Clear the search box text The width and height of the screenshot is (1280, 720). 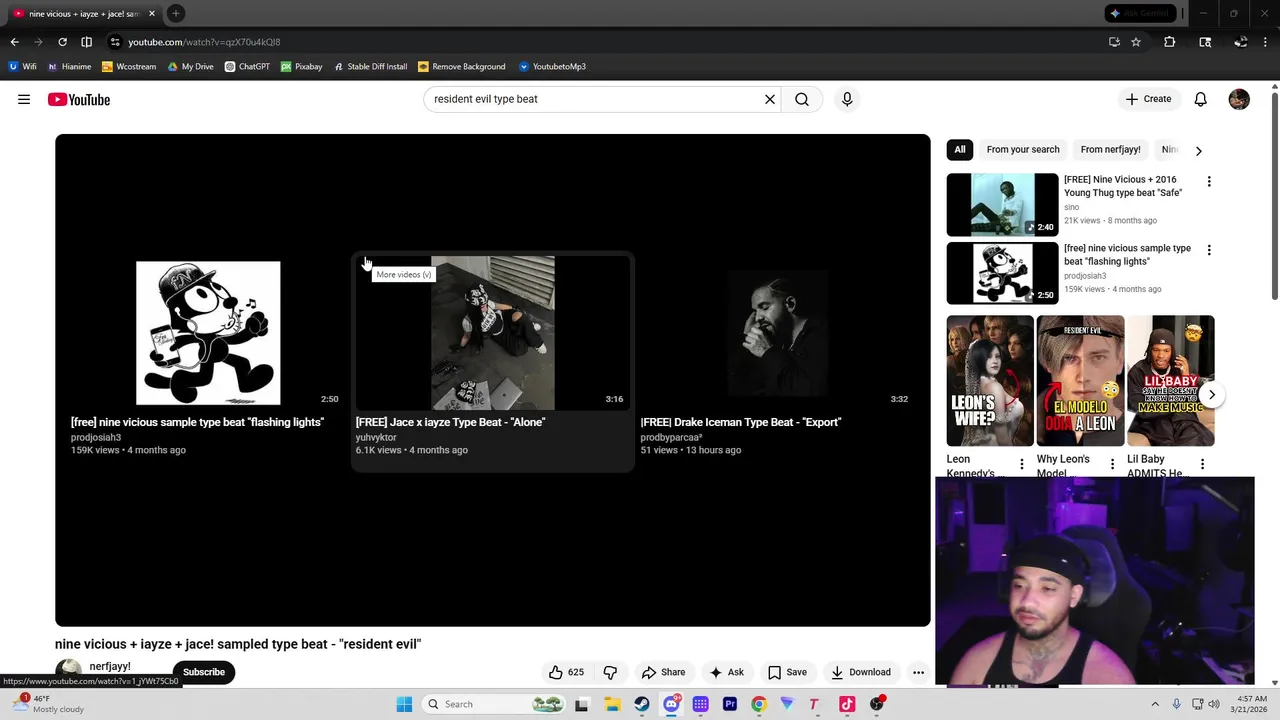pos(770,99)
